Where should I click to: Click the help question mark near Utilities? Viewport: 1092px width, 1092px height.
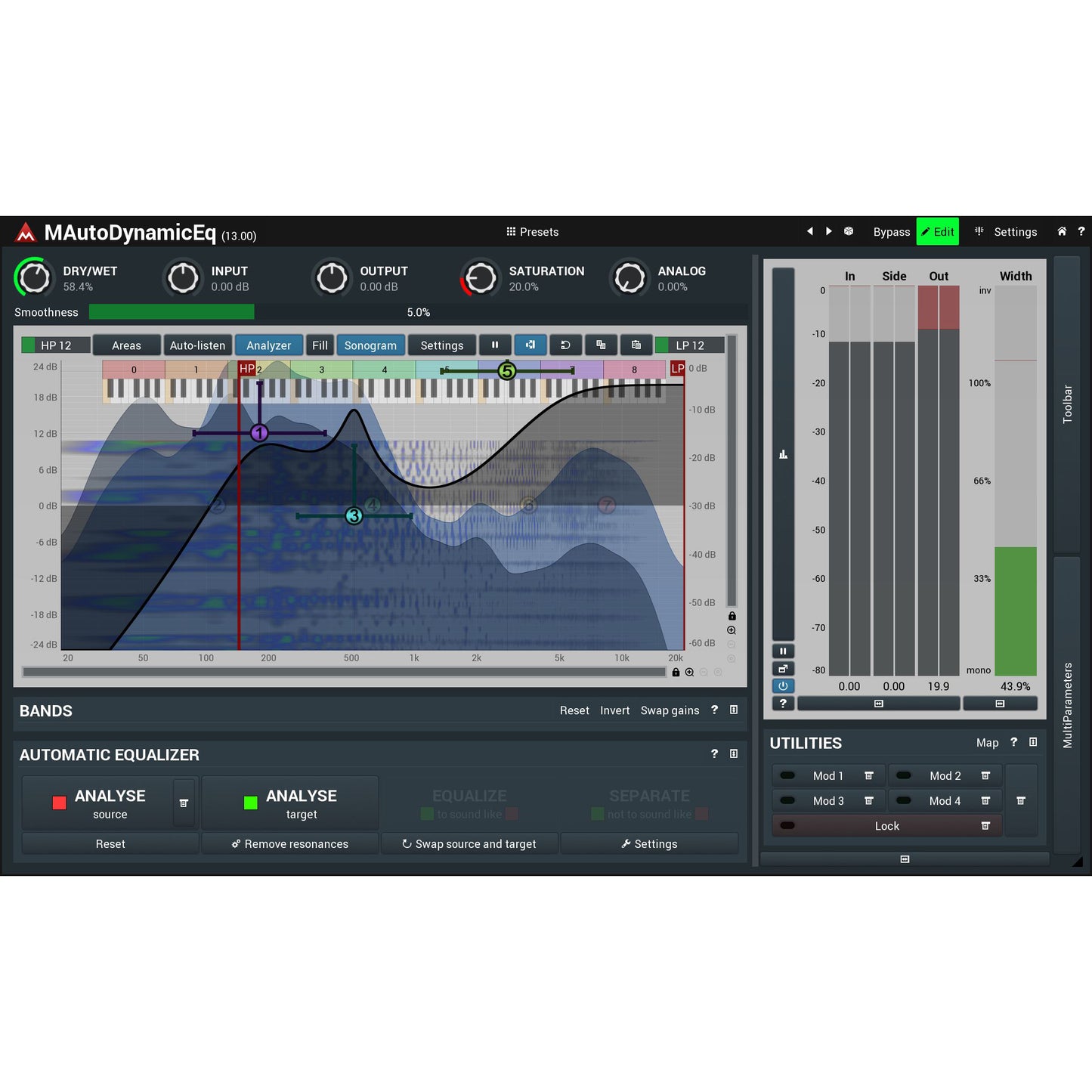click(1013, 742)
